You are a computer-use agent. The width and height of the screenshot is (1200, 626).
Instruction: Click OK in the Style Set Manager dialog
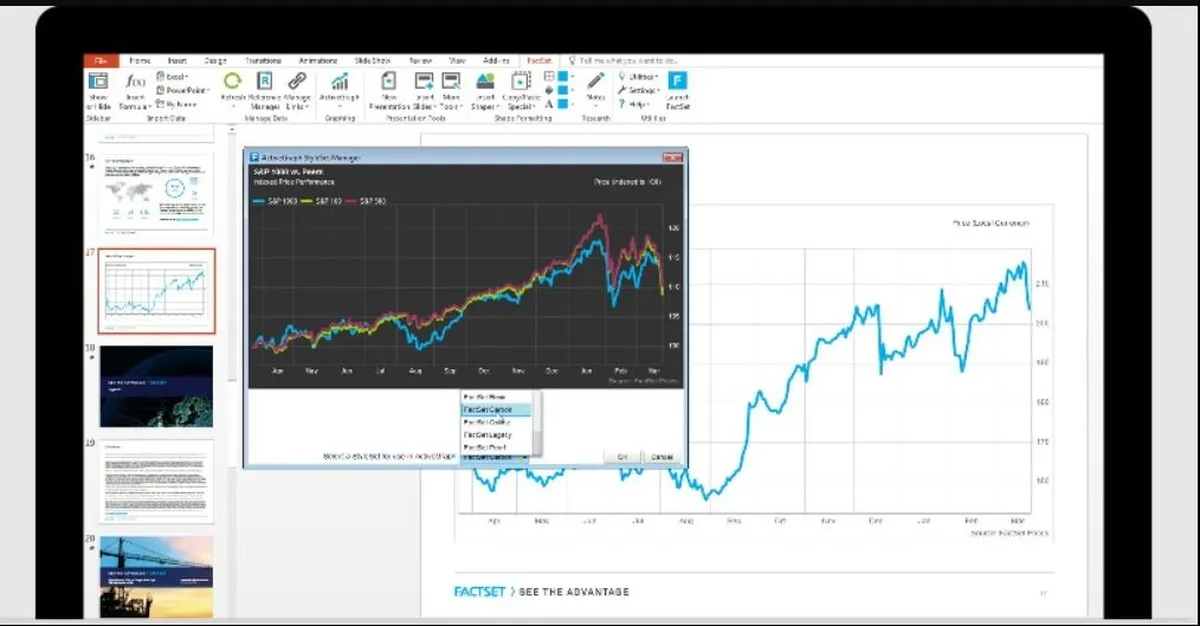[621, 457]
